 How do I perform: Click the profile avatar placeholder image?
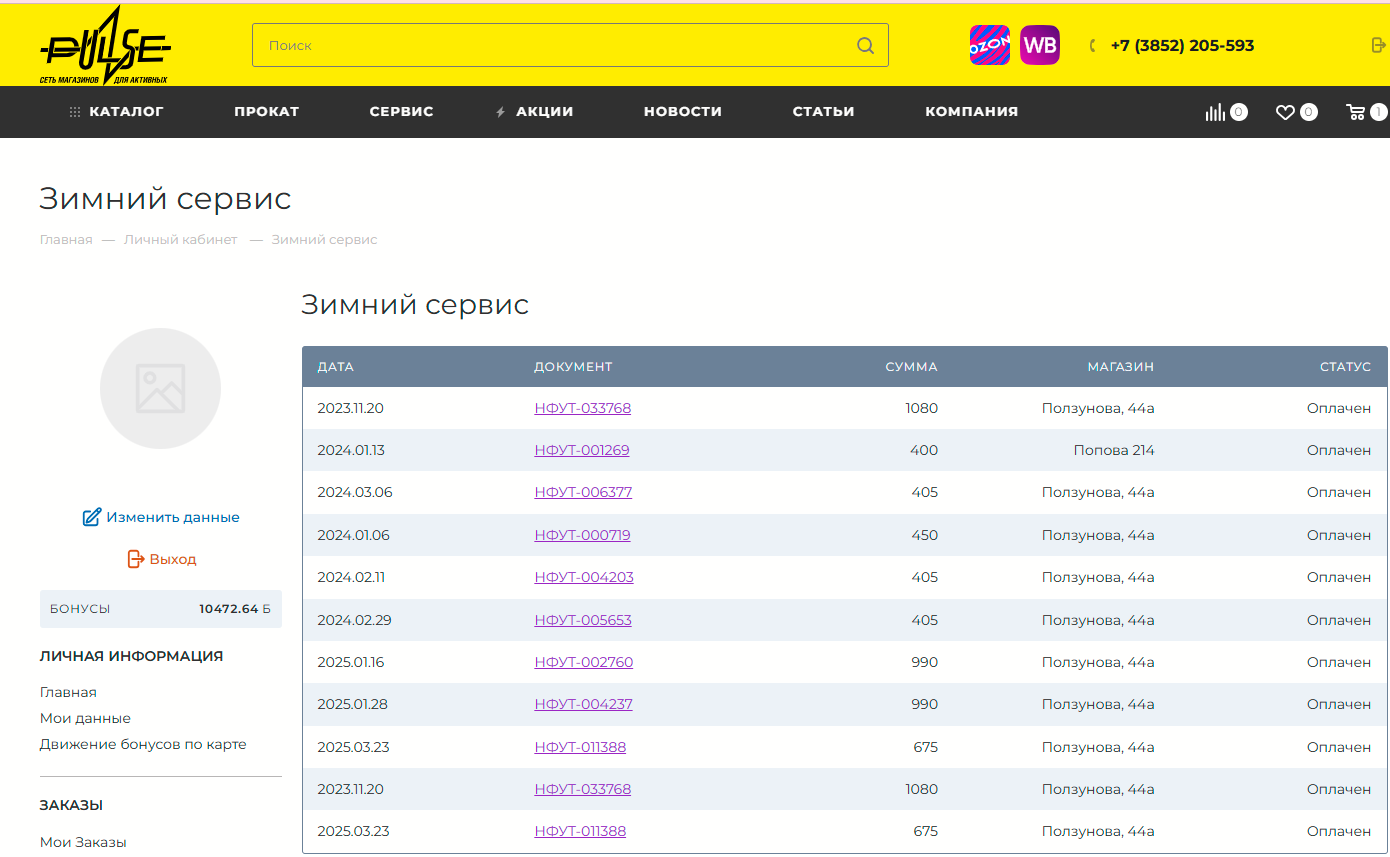point(160,388)
